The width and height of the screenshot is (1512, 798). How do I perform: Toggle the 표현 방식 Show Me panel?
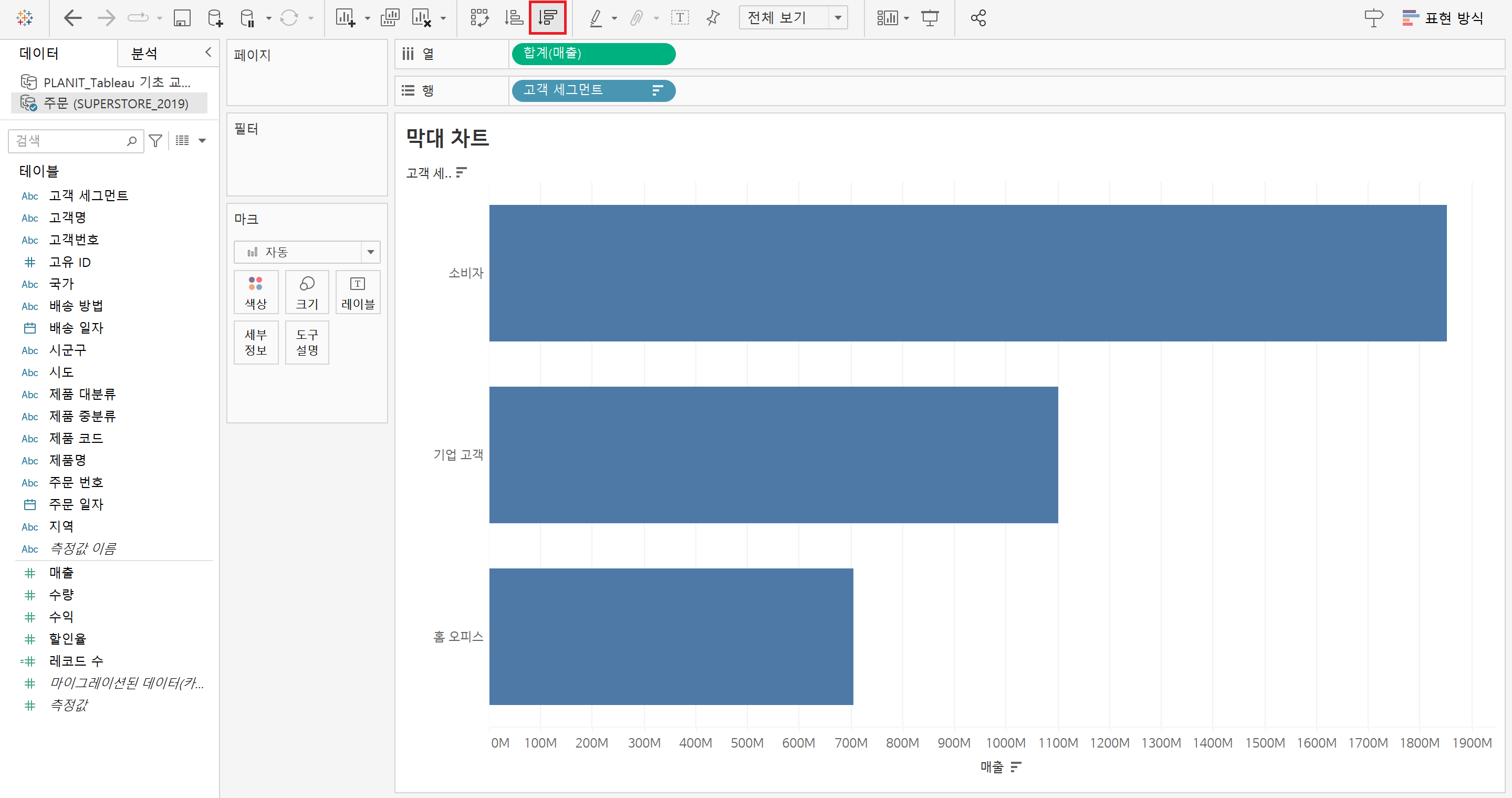pos(1443,18)
